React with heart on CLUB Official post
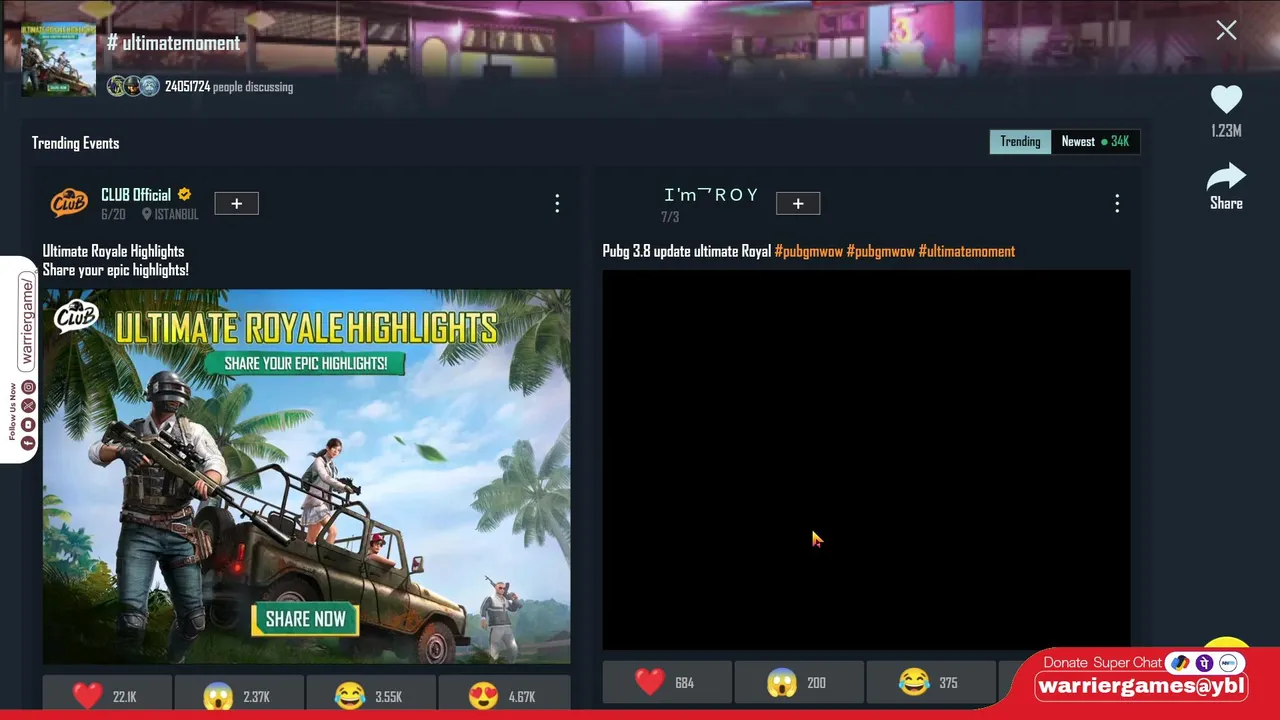1280x720 pixels. click(x=107, y=696)
